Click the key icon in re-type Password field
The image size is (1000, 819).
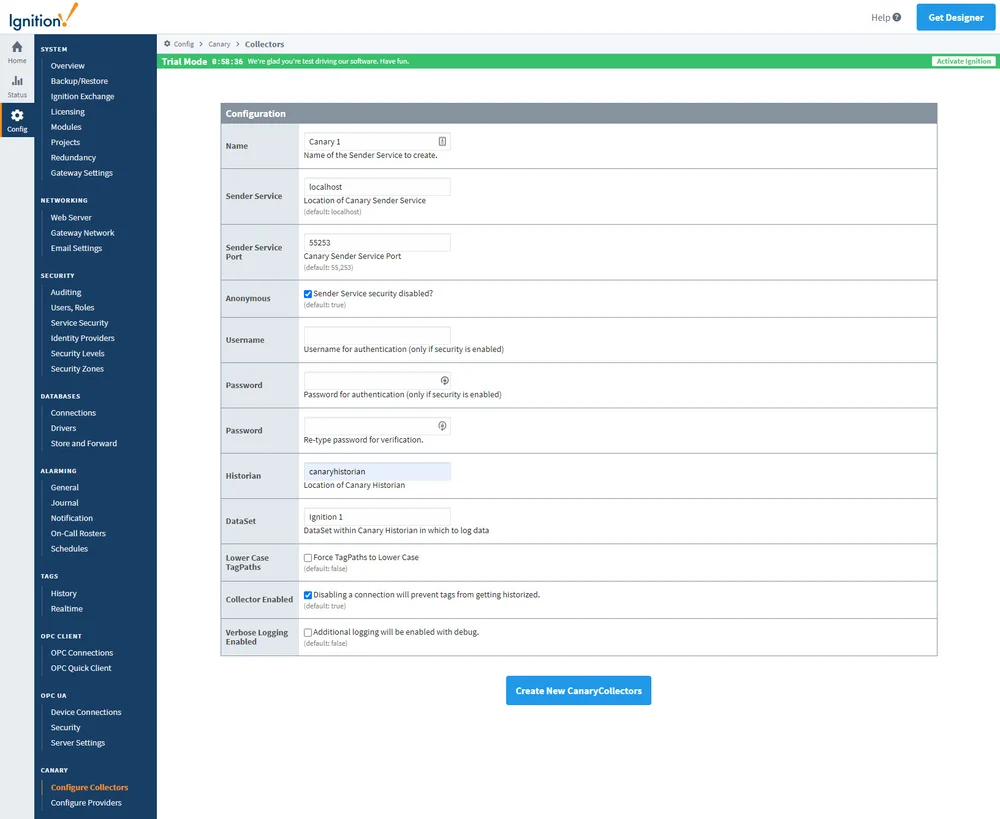tap(442, 426)
